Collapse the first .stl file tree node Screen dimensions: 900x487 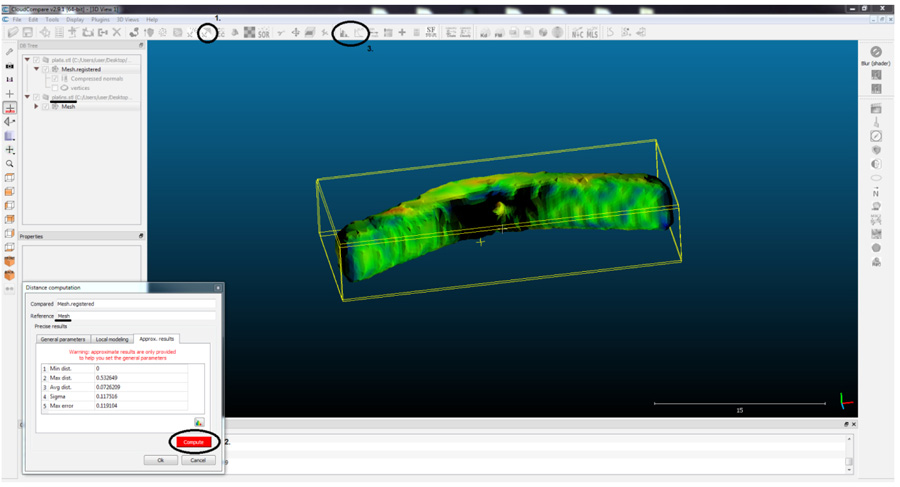27,60
